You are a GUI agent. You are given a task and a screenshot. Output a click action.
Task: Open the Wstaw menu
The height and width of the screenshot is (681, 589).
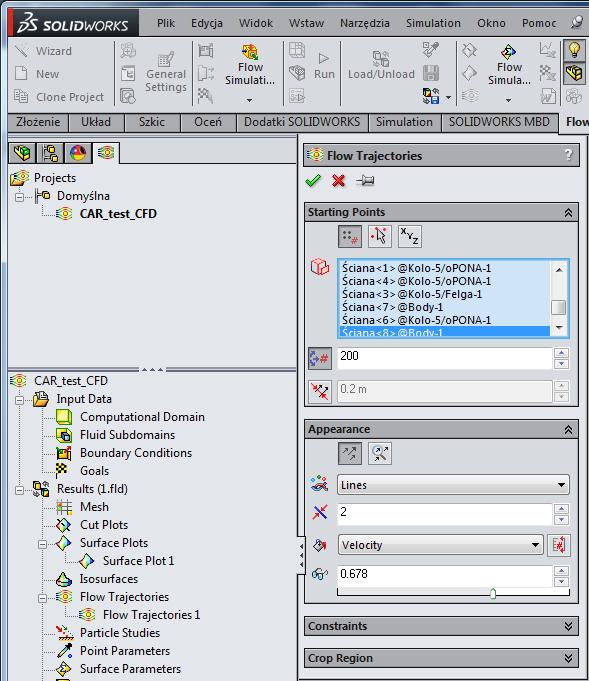pyautogui.click(x=307, y=23)
